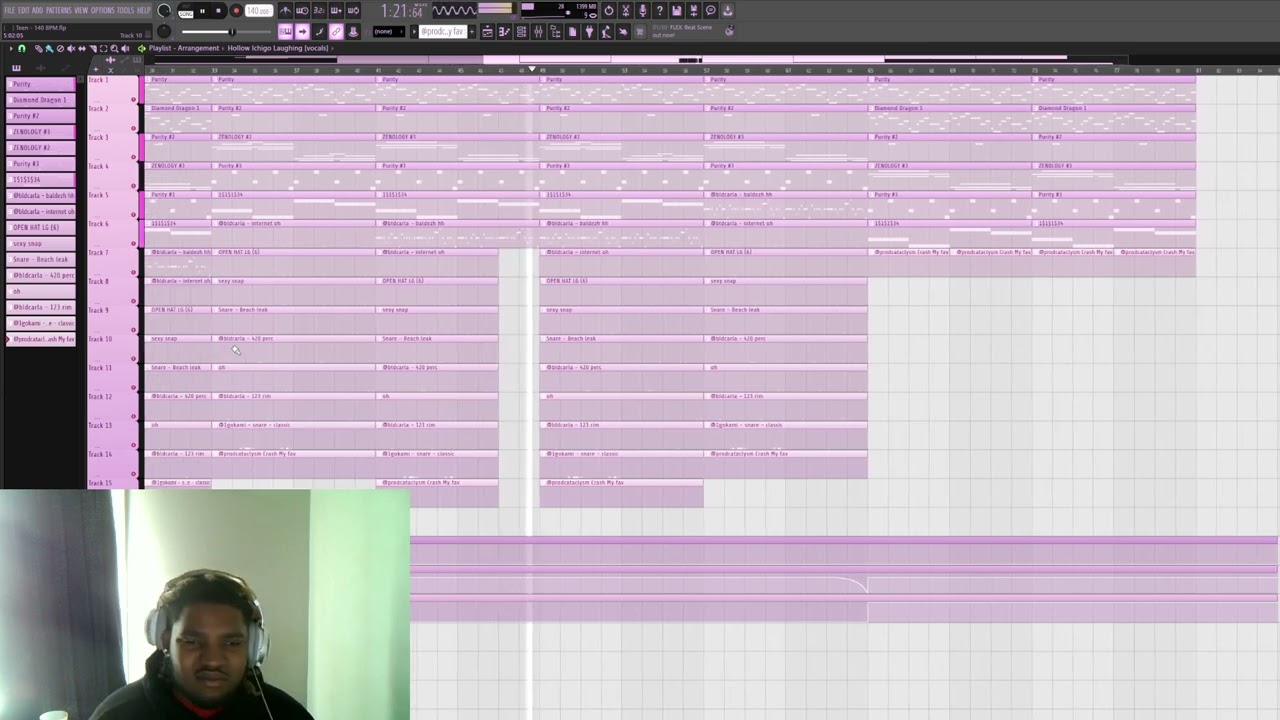The width and height of the screenshot is (1280, 720).
Task: Select the playlist Slice tool
Action: 92,48
